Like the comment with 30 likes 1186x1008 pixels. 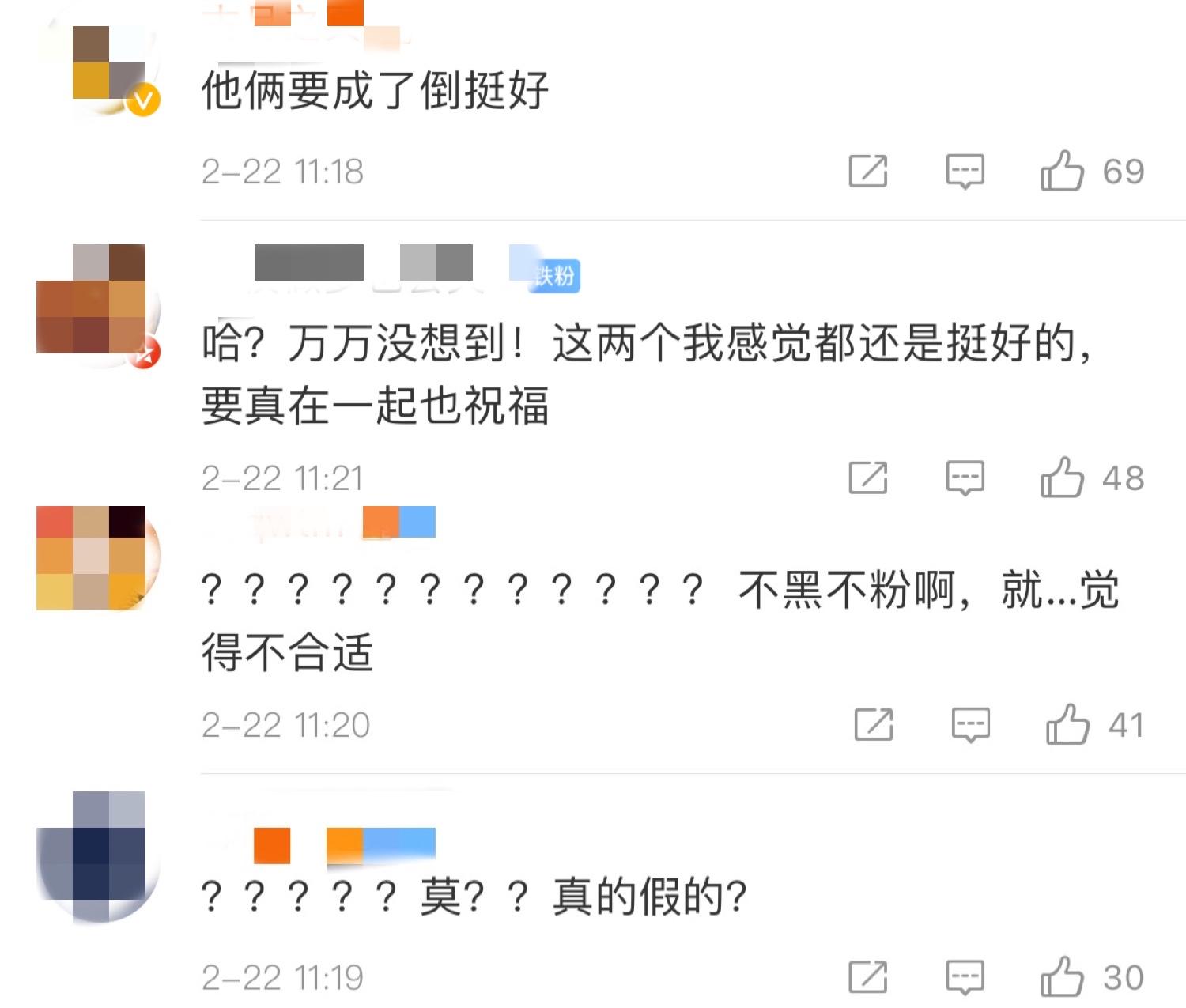tap(1061, 977)
